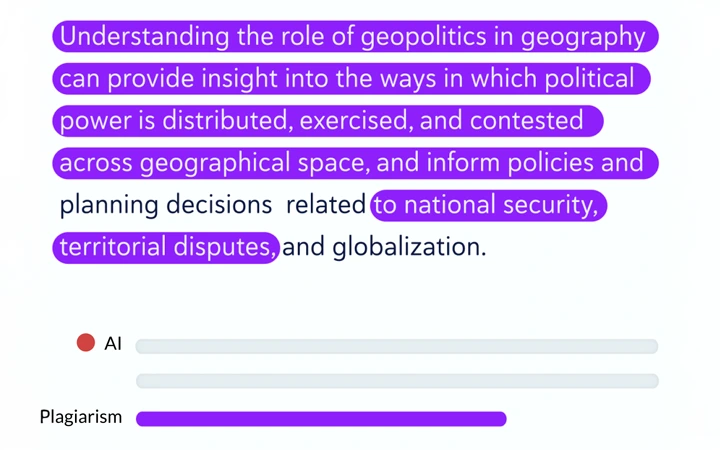Click the purple Plagiarism progress bar
Screen dimensions: 720x450
[x=321, y=419]
